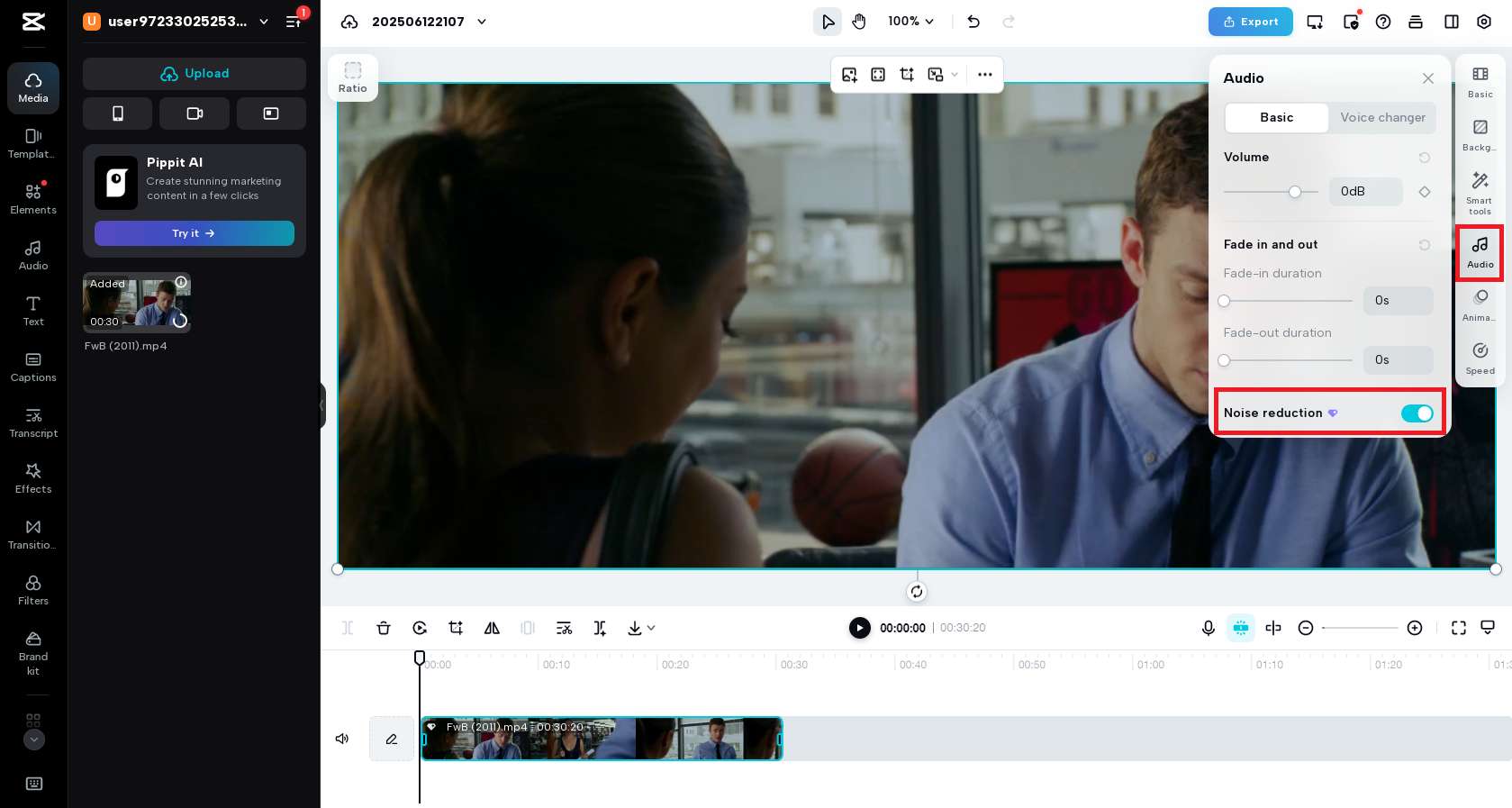Click the camera record button
This screenshot has width=1512, height=808.
(x=195, y=113)
